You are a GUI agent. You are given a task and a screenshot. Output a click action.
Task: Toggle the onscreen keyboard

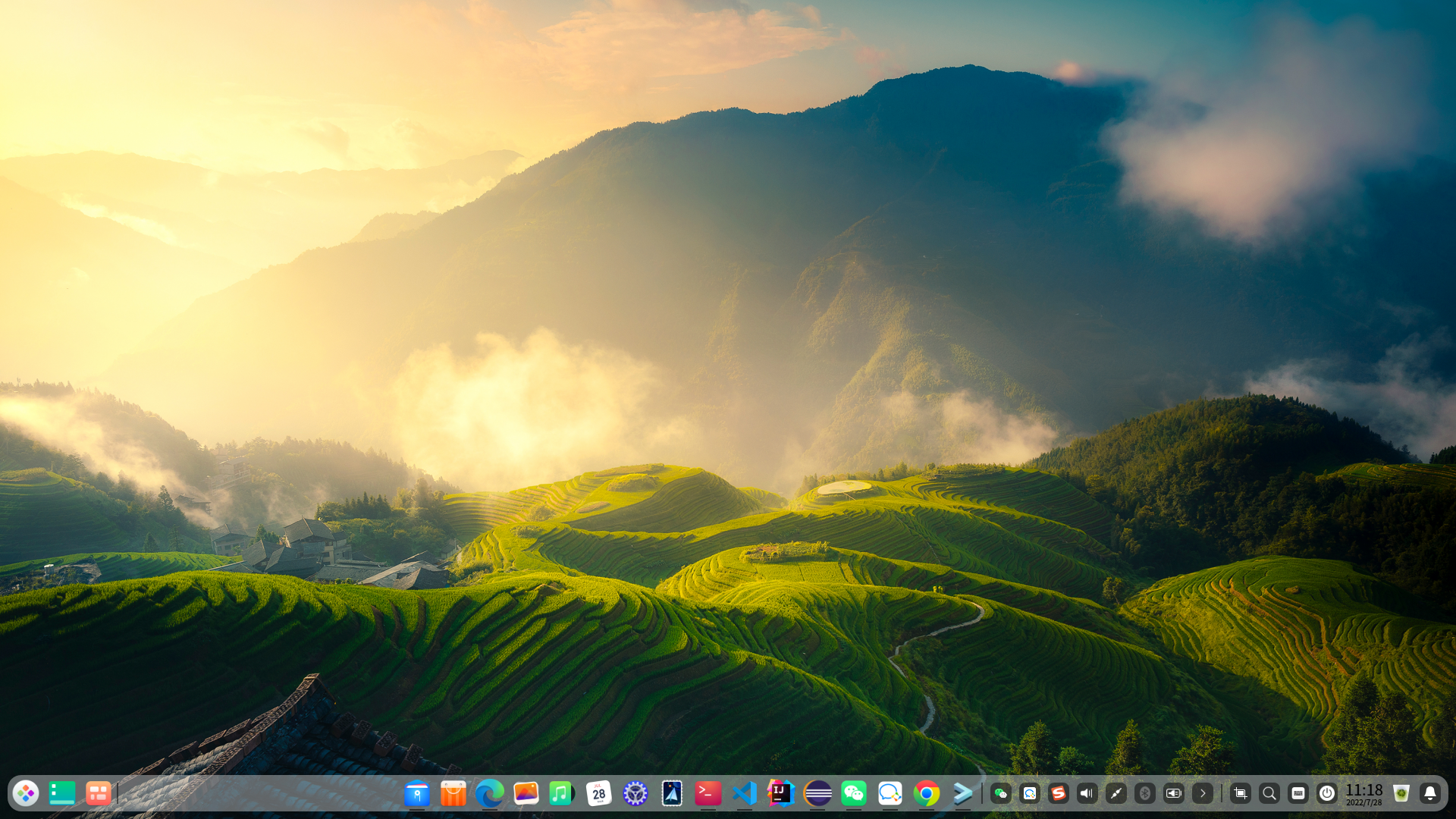coord(1298,793)
